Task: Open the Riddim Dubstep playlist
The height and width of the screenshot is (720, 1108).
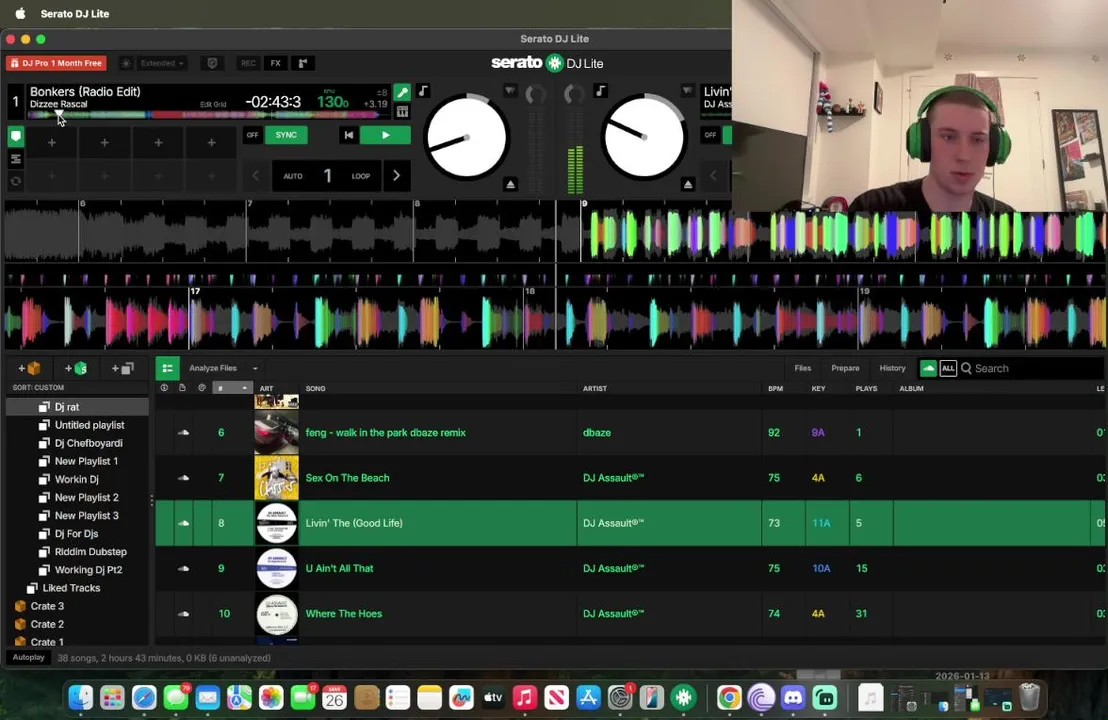Action: pyautogui.click(x=90, y=552)
